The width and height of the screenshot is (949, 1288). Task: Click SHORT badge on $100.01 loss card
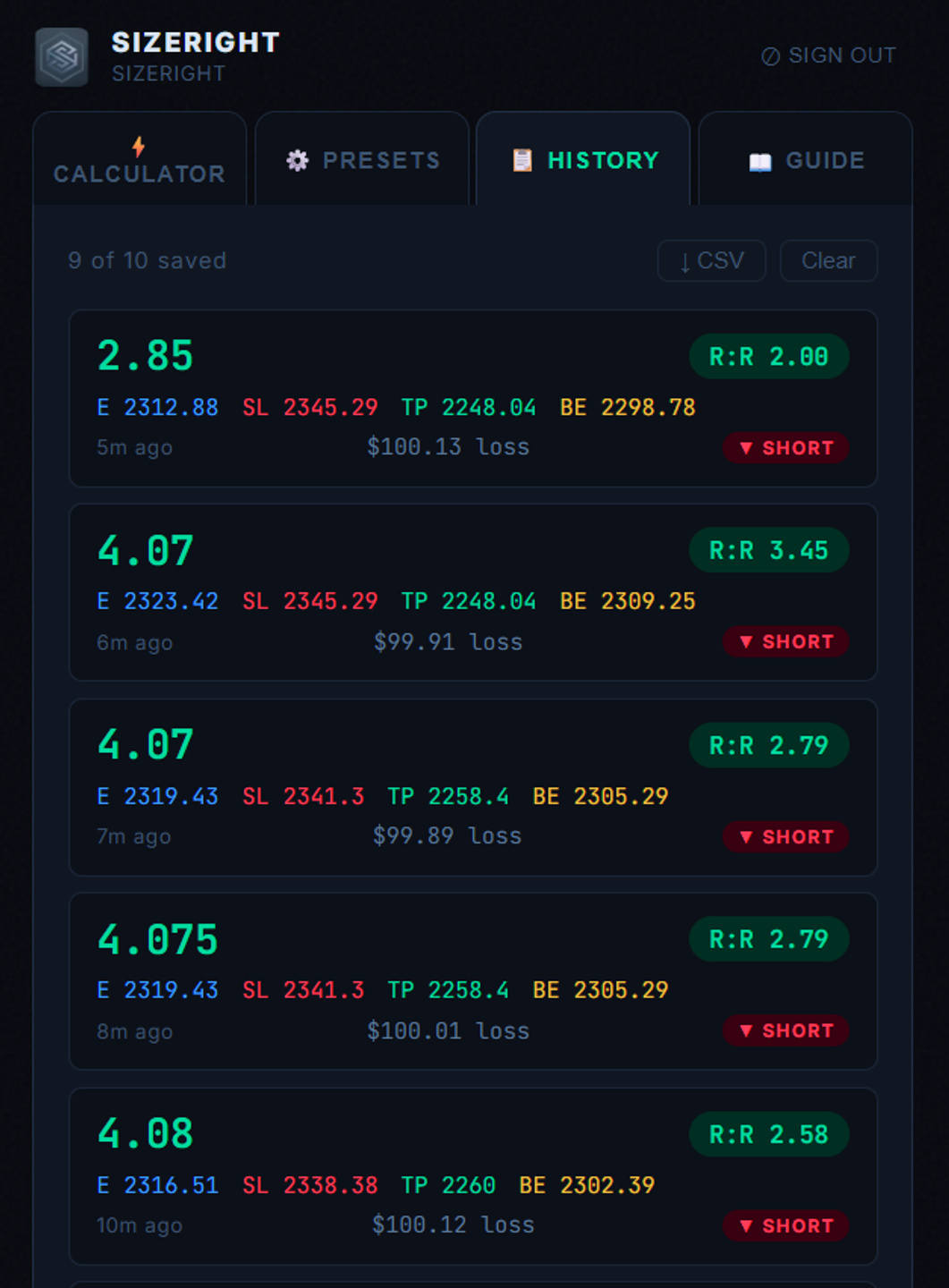point(786,1030)
